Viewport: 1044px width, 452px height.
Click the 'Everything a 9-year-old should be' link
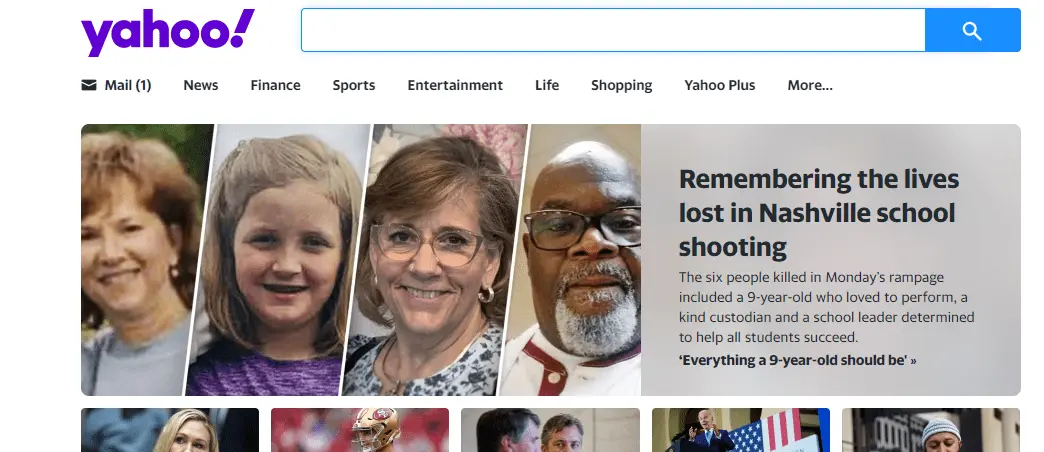click(x=797, y=360)
